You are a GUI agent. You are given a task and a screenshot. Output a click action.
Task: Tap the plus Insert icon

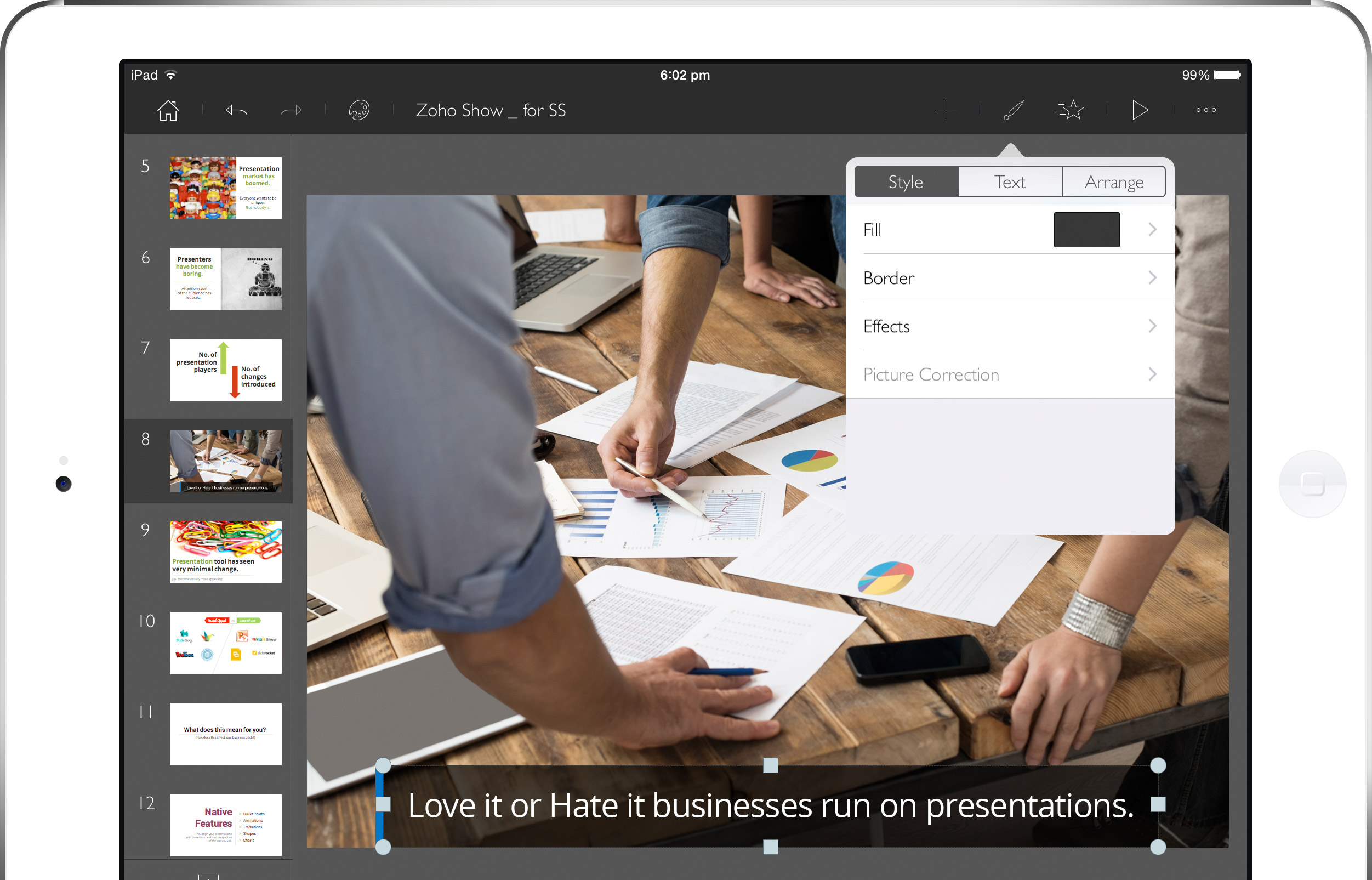coord(946,110)
